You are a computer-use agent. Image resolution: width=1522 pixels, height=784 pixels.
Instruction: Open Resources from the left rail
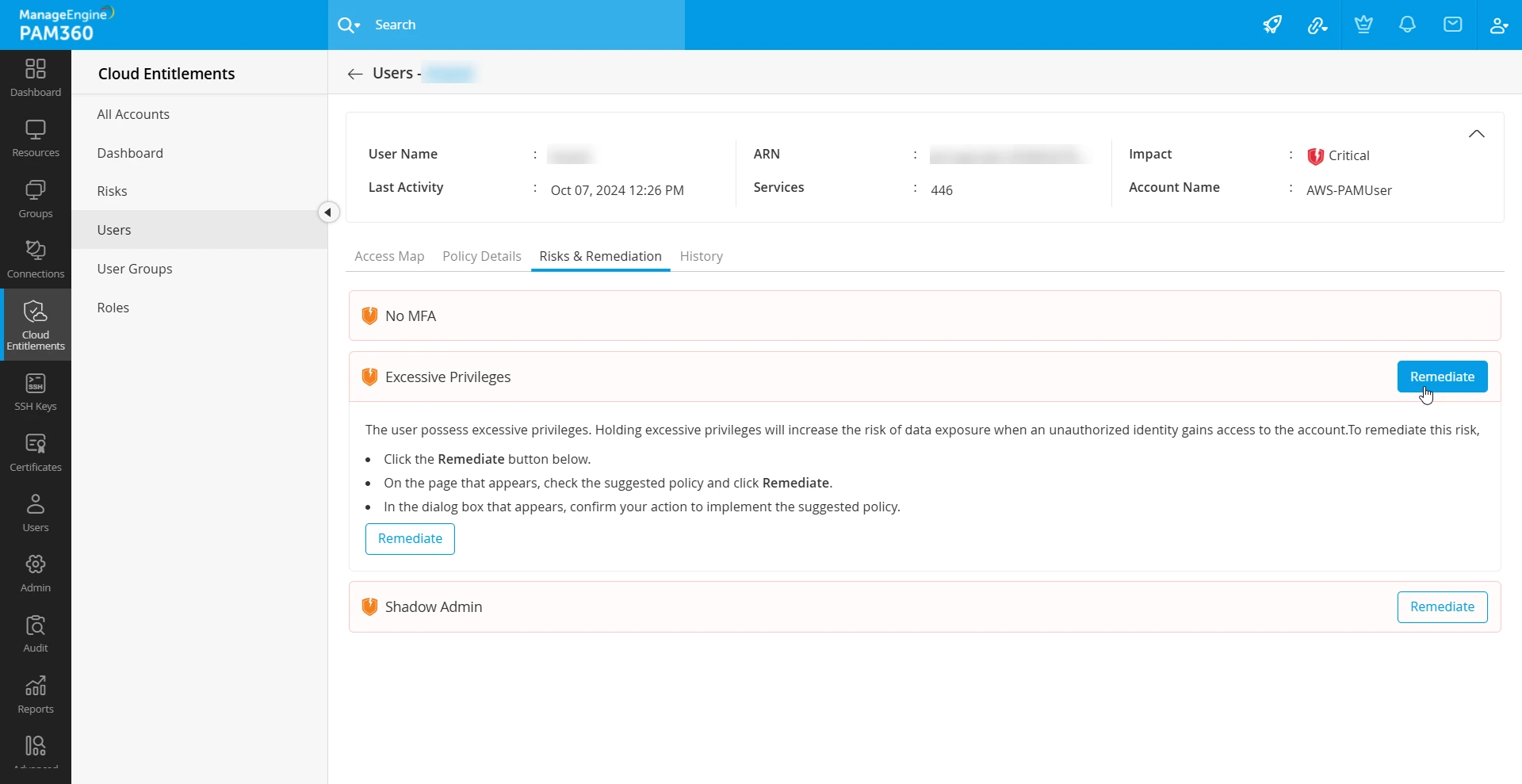point(36,138)
